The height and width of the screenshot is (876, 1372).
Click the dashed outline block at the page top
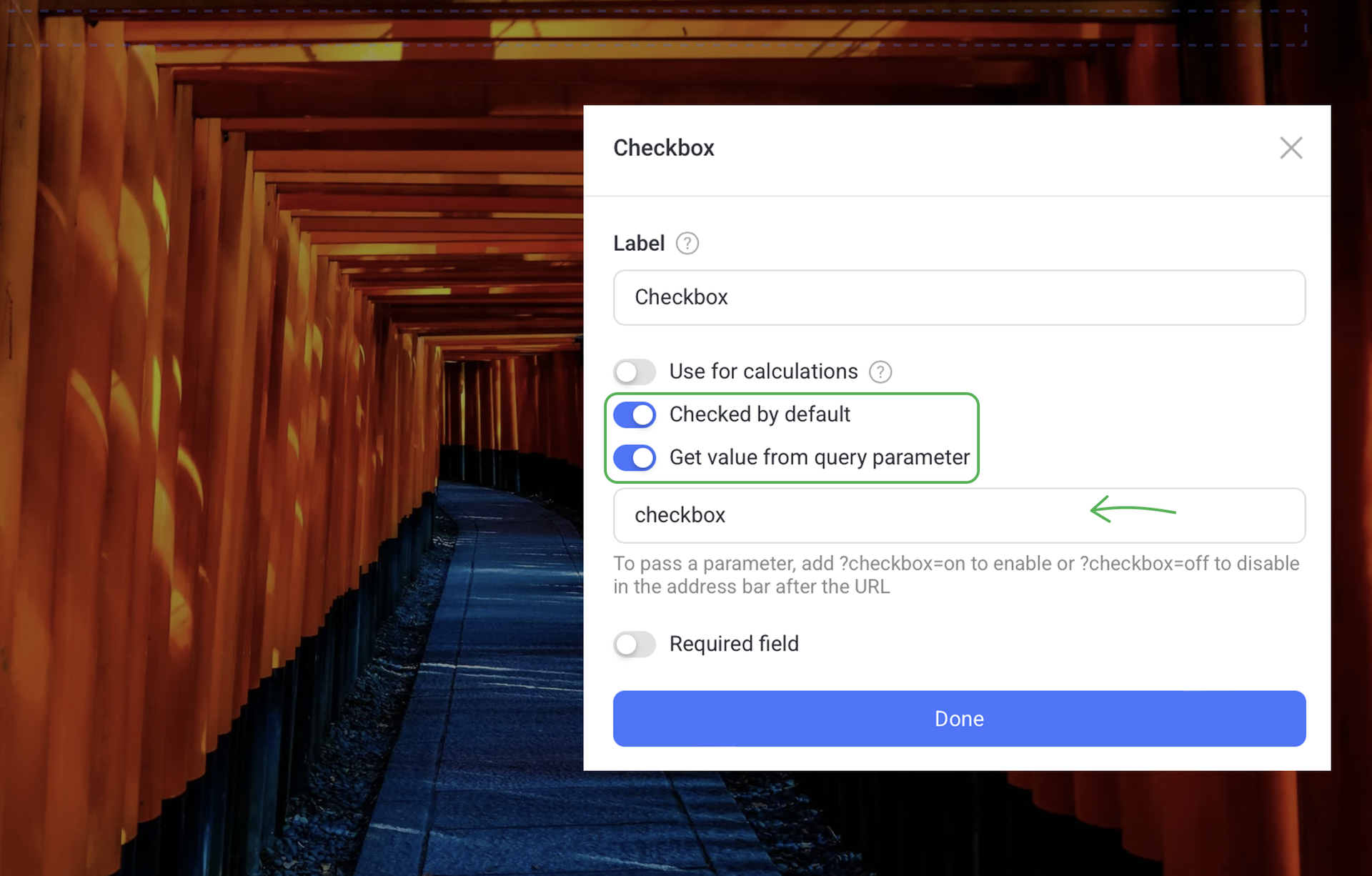coord(643,27)
